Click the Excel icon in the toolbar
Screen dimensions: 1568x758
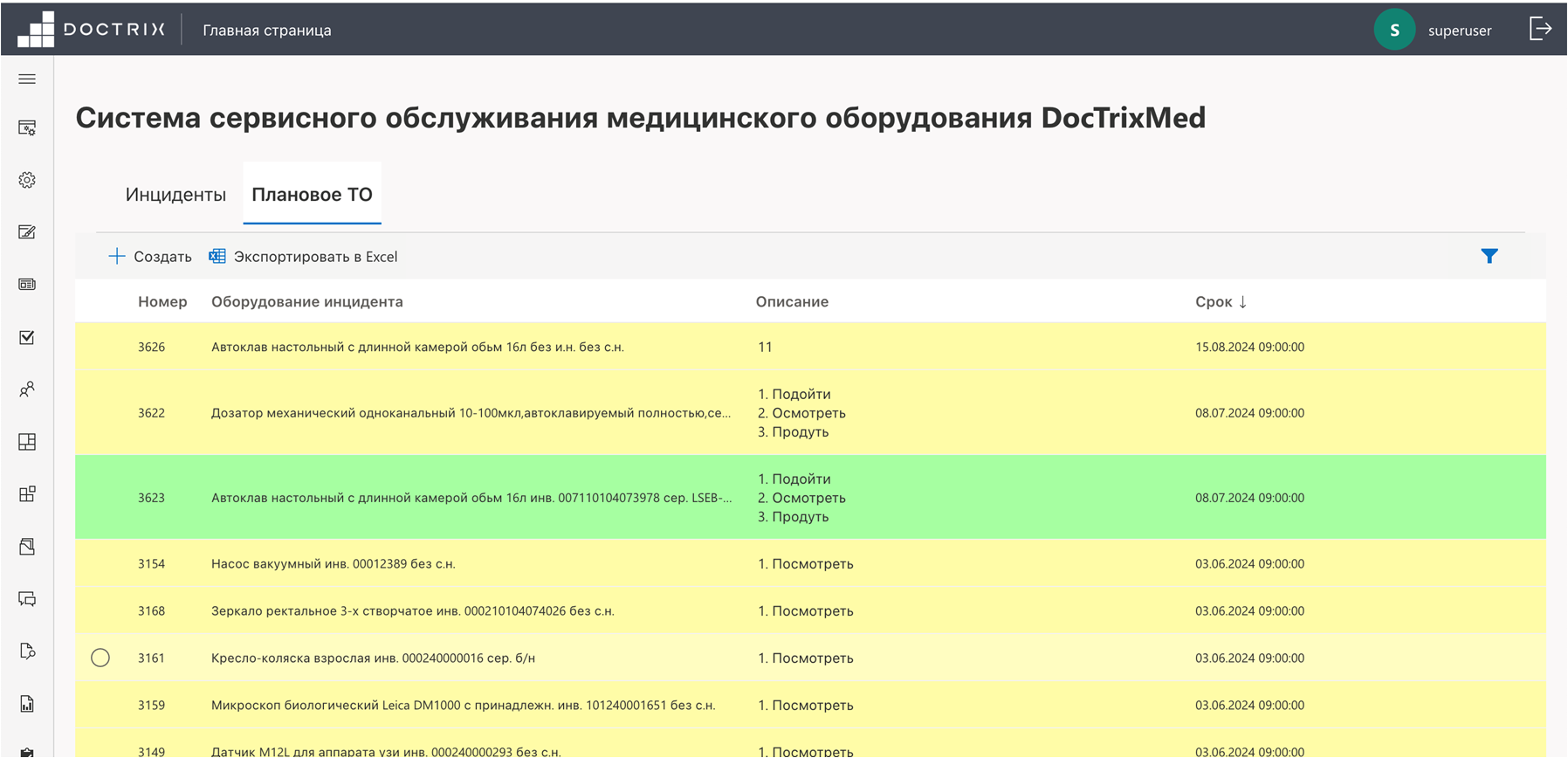click(217, 256)
